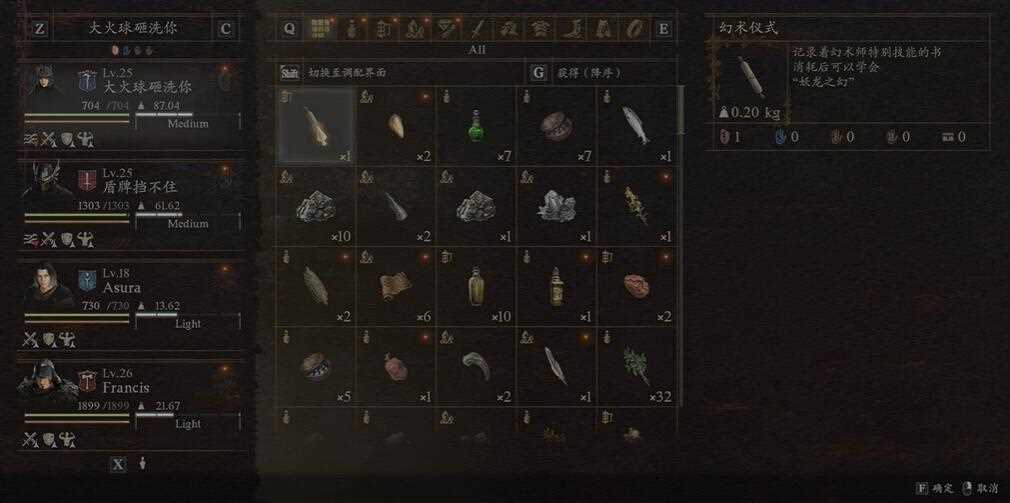Click Shift to switch combine screen
The height and width of the screenshot is (503, 1010).
pyautogui.click(x=290, y=72)
